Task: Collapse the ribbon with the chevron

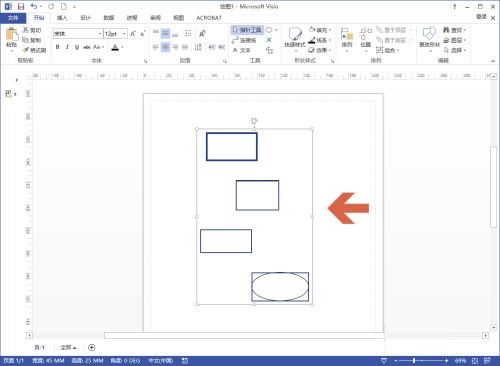Action: 493,61
